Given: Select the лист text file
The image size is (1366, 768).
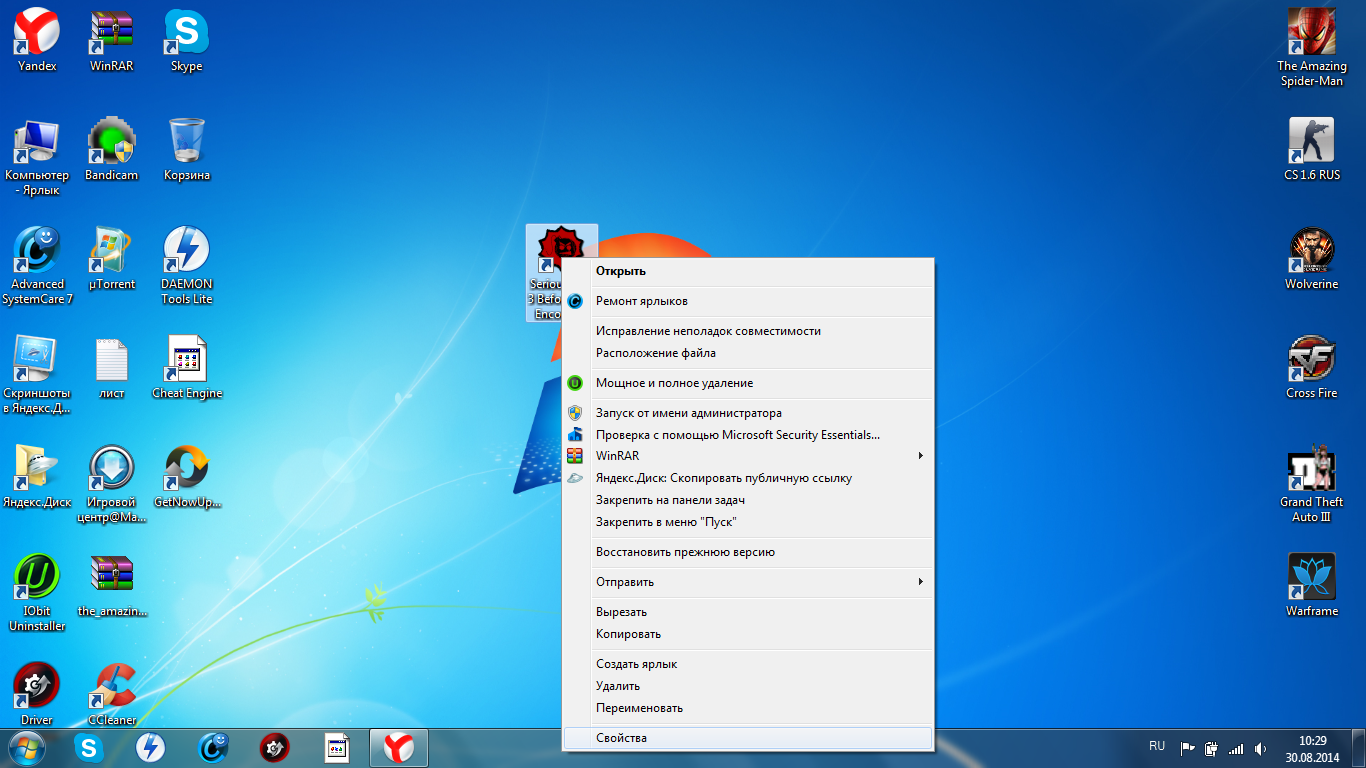Looking at the screenshot, I should point(112,368).
